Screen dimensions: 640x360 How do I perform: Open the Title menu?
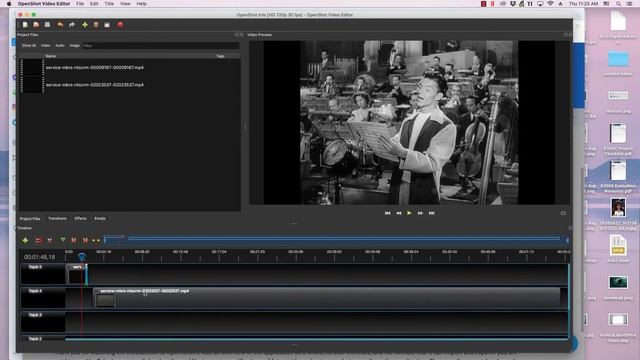(x=109, y=4)
